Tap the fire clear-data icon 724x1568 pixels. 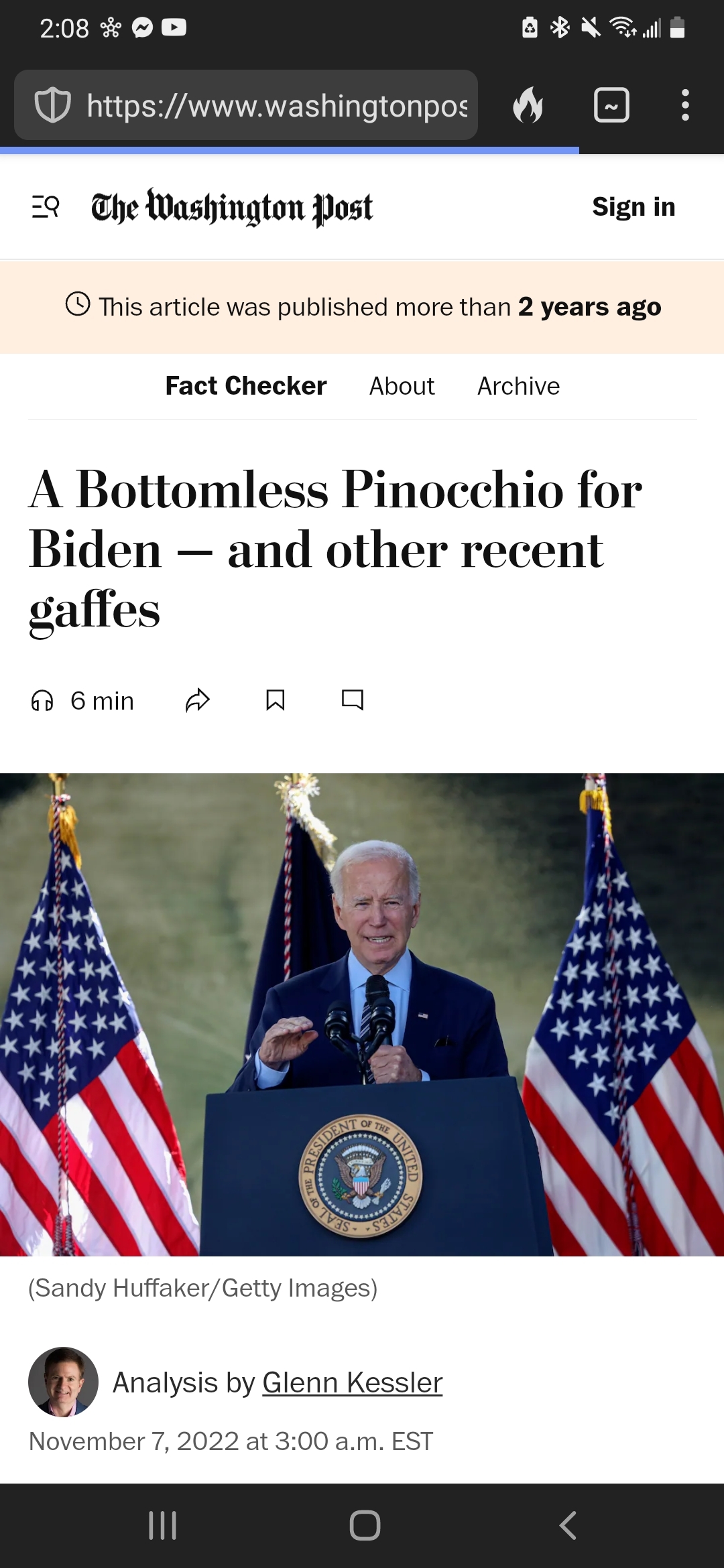pos(528,105)
